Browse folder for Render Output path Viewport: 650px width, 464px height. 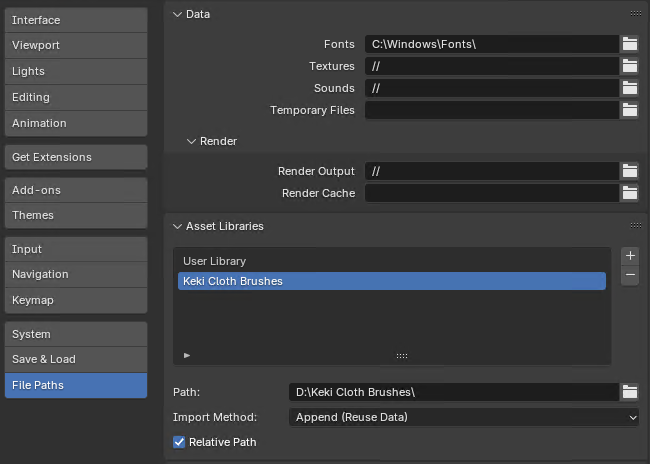coord(629,171)
